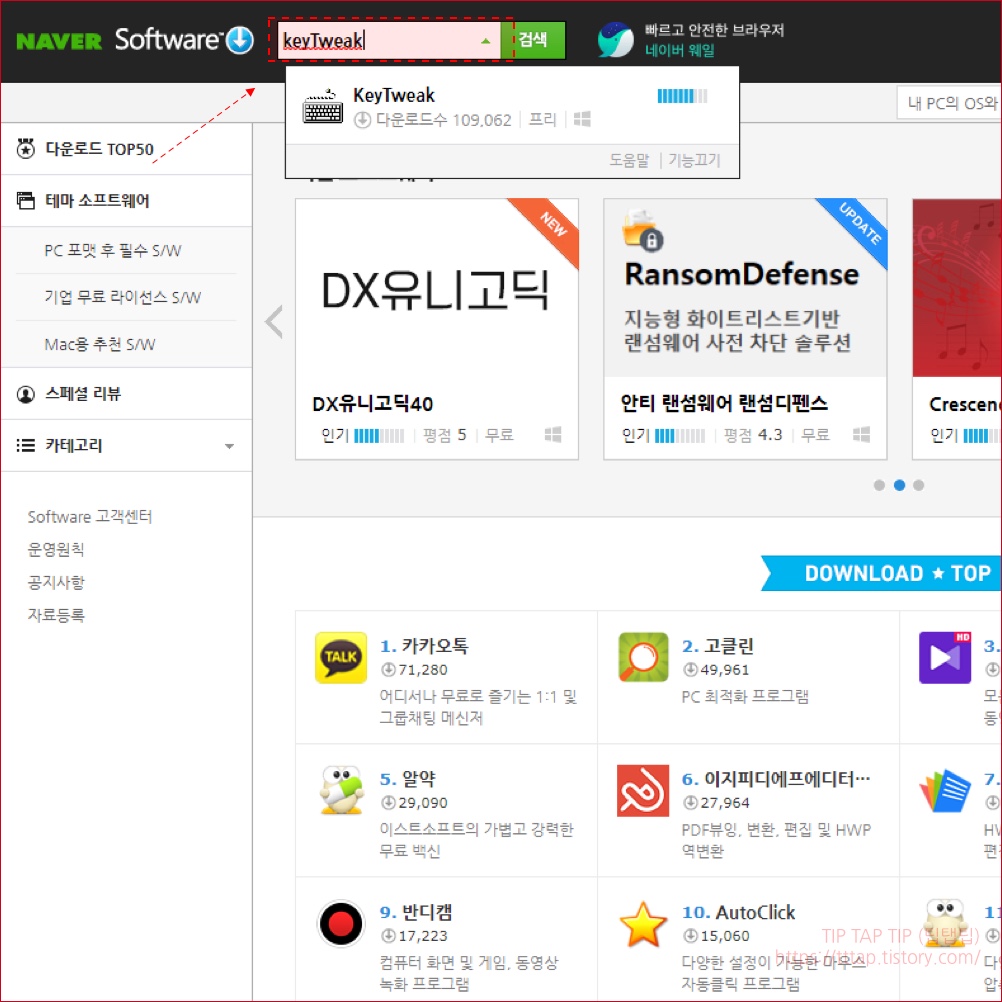Click the KeyTweak popularity bar indicator
The image size is (1002, 1002).
pos(682,96)
